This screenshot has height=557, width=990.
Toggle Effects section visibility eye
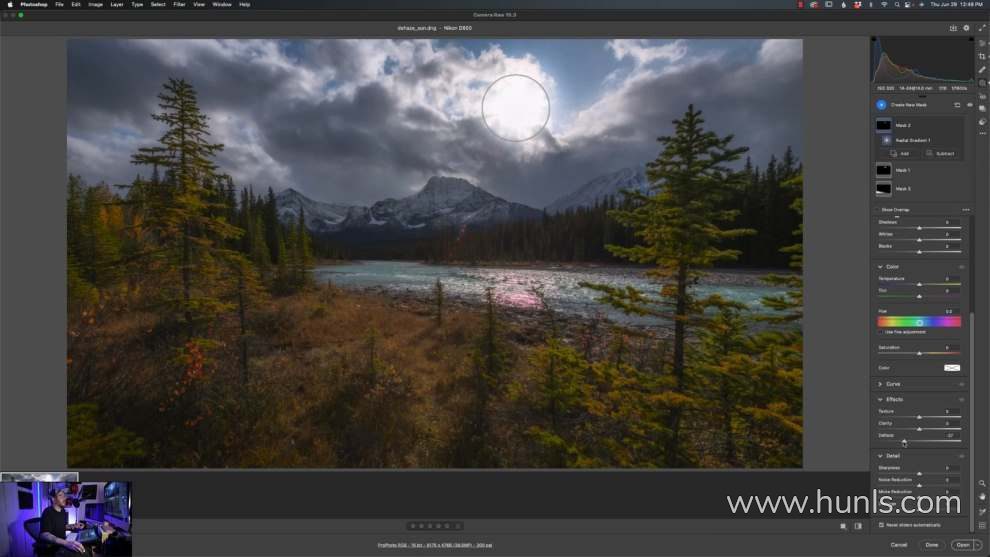click(x=962, y=400)
